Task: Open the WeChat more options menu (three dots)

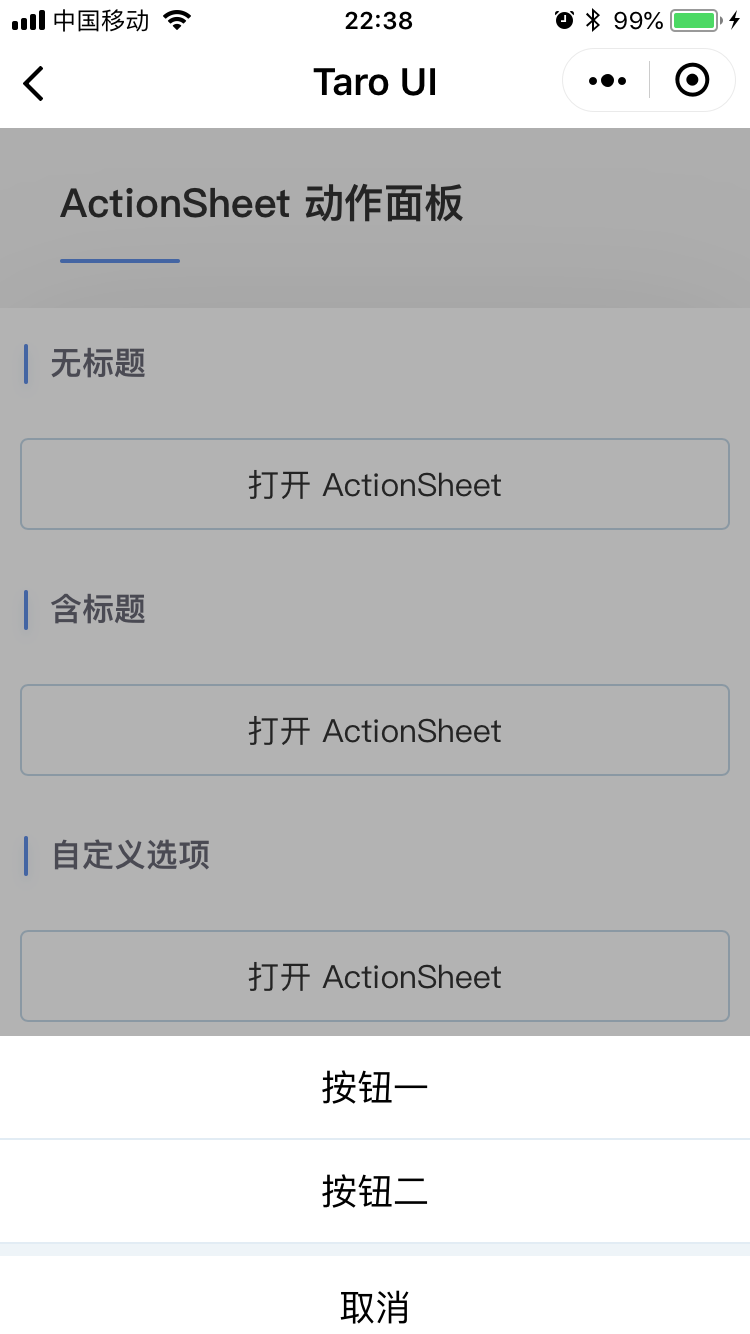Action: [x=606, y=80]
